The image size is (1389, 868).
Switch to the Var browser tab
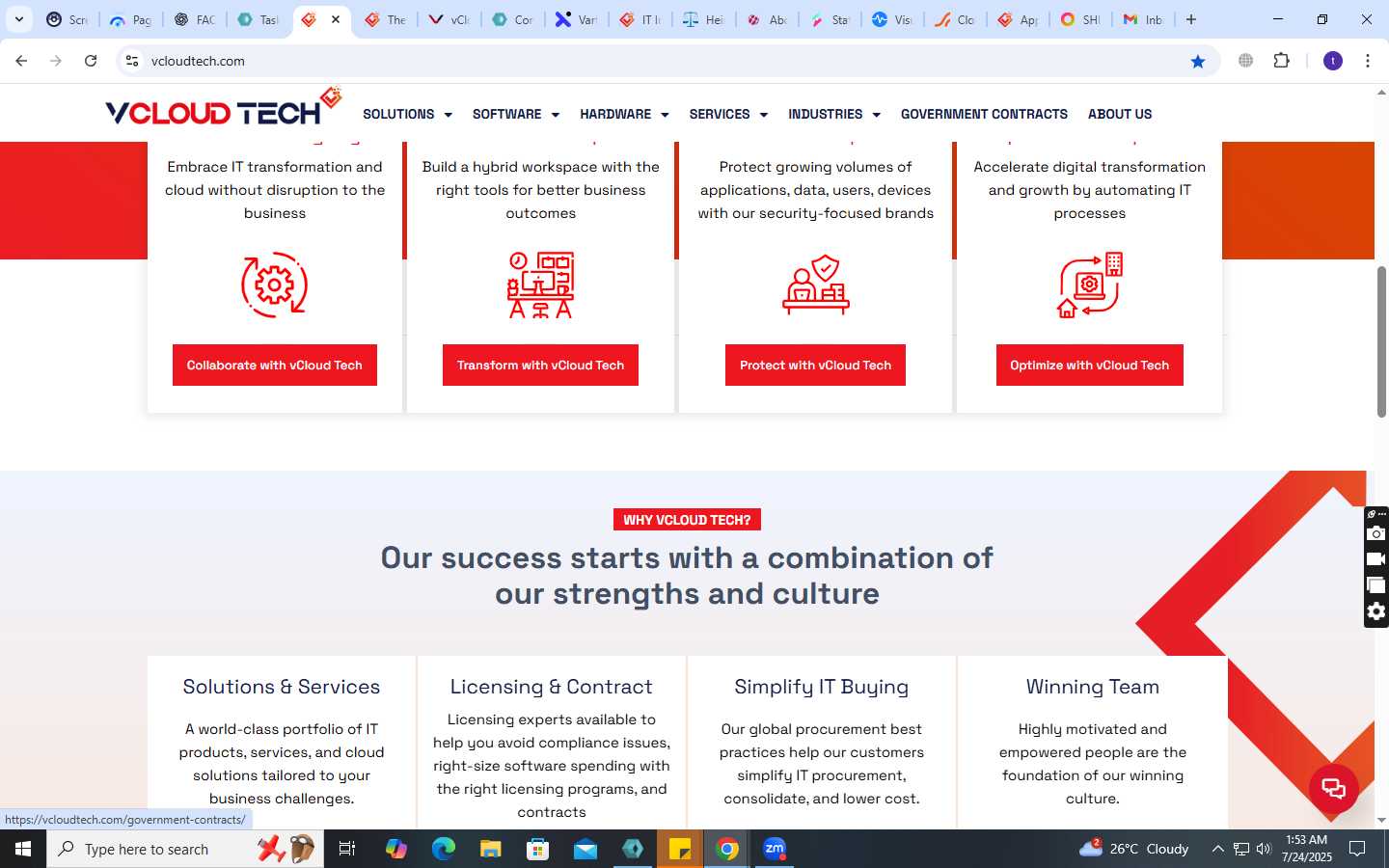[577, 19]
